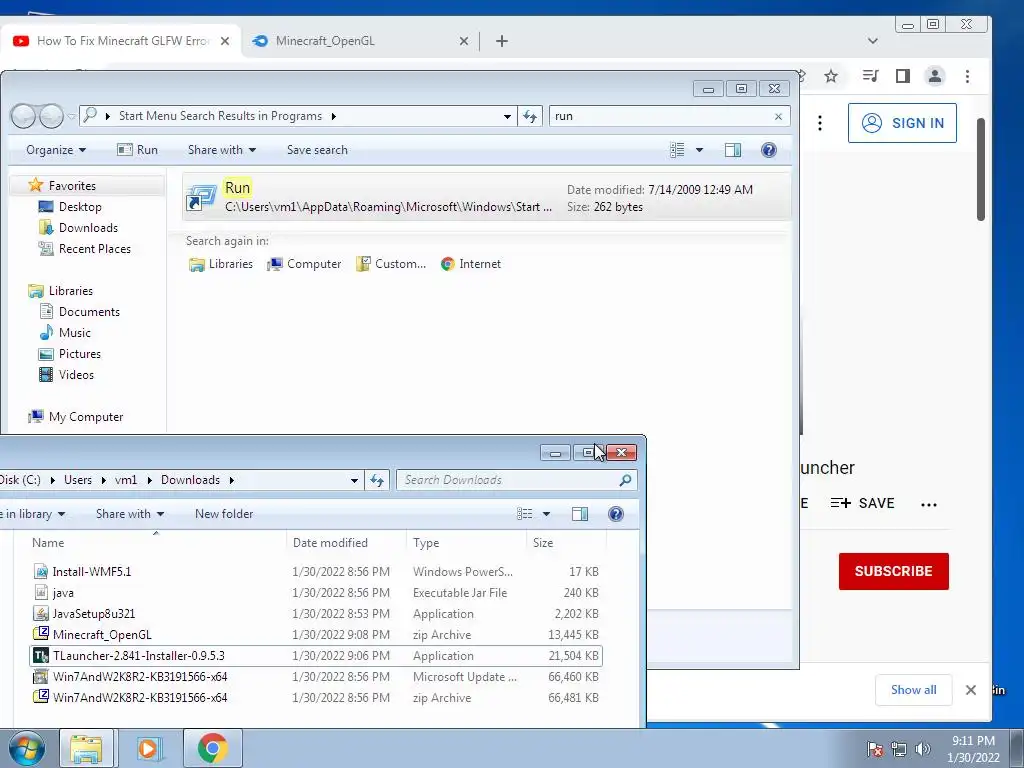The width and height of the screenshot is (1024, 768).
Task: Select Libraries in navigation pane
Action: [x=71, y=291]
